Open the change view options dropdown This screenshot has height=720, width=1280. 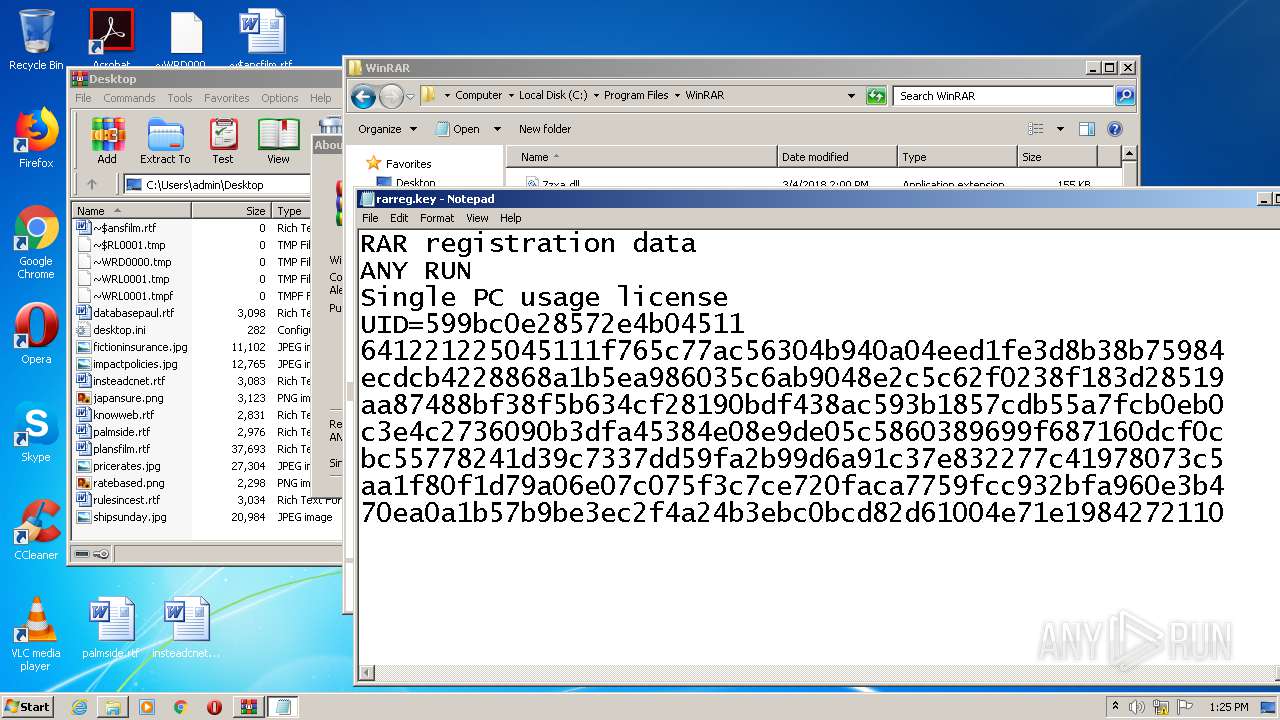tap(1060, 129)
